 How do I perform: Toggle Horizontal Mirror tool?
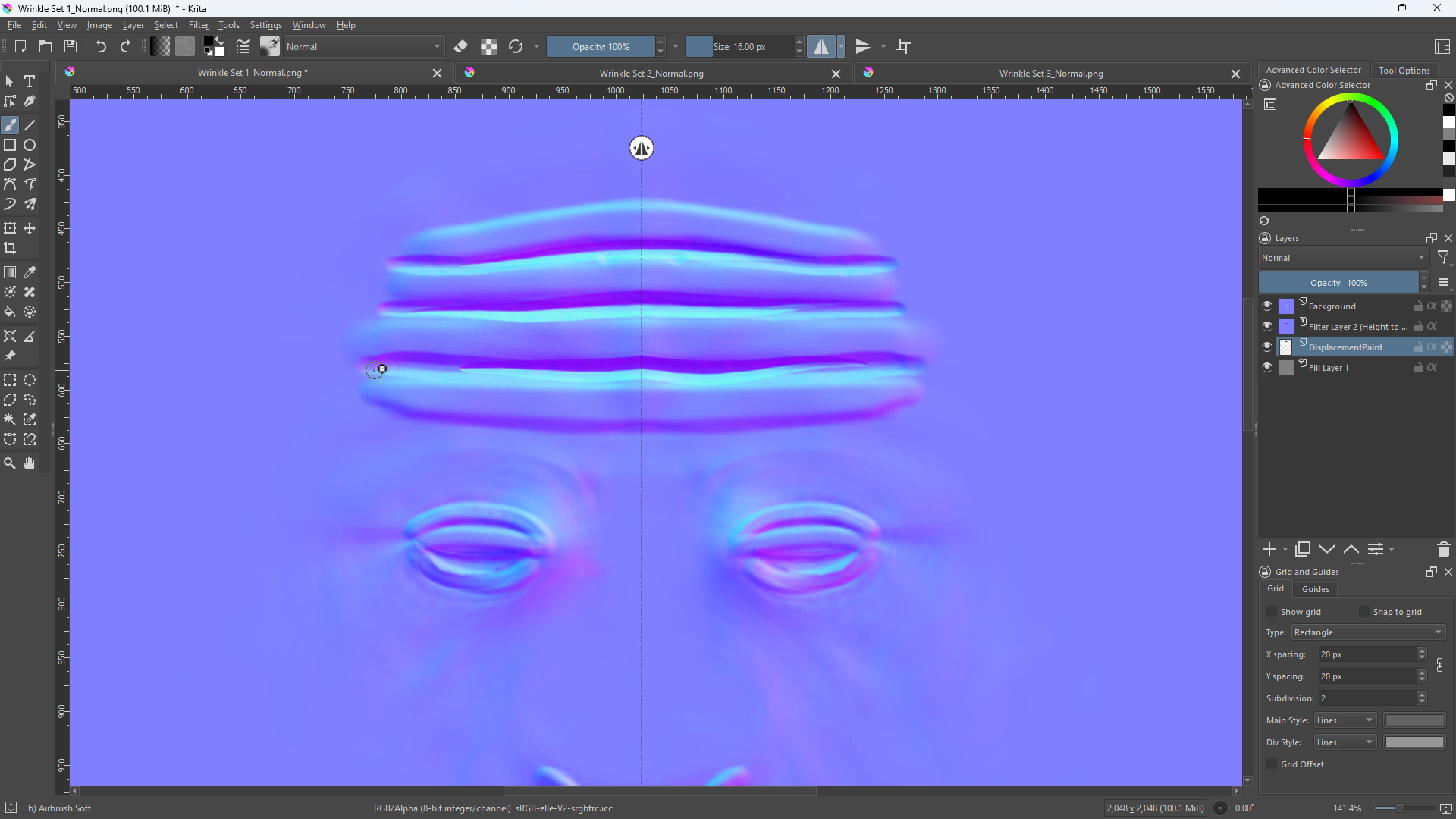point(821,46)
